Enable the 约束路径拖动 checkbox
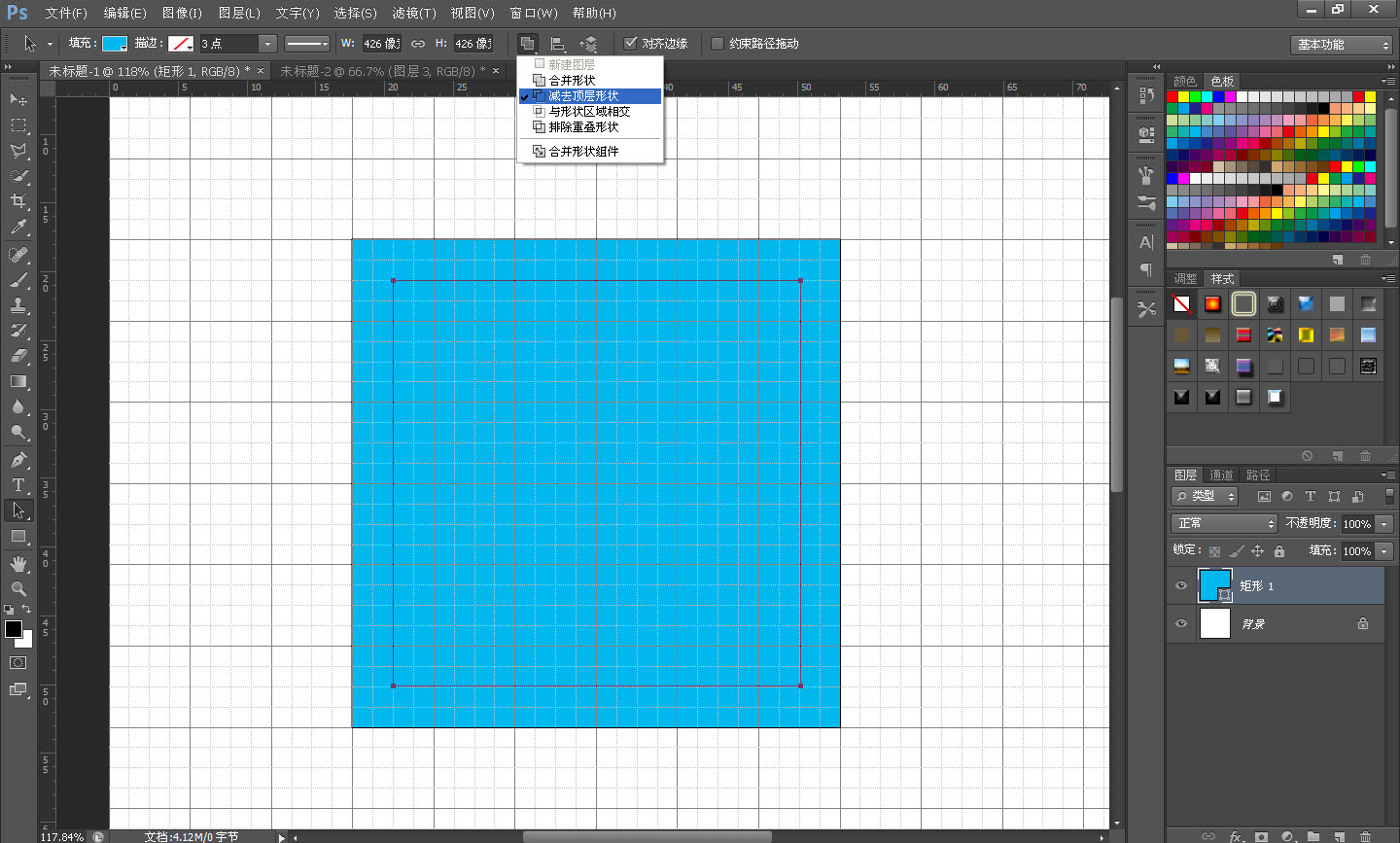The width and height of the screenshot is (1400, 843). pos(717,44)
